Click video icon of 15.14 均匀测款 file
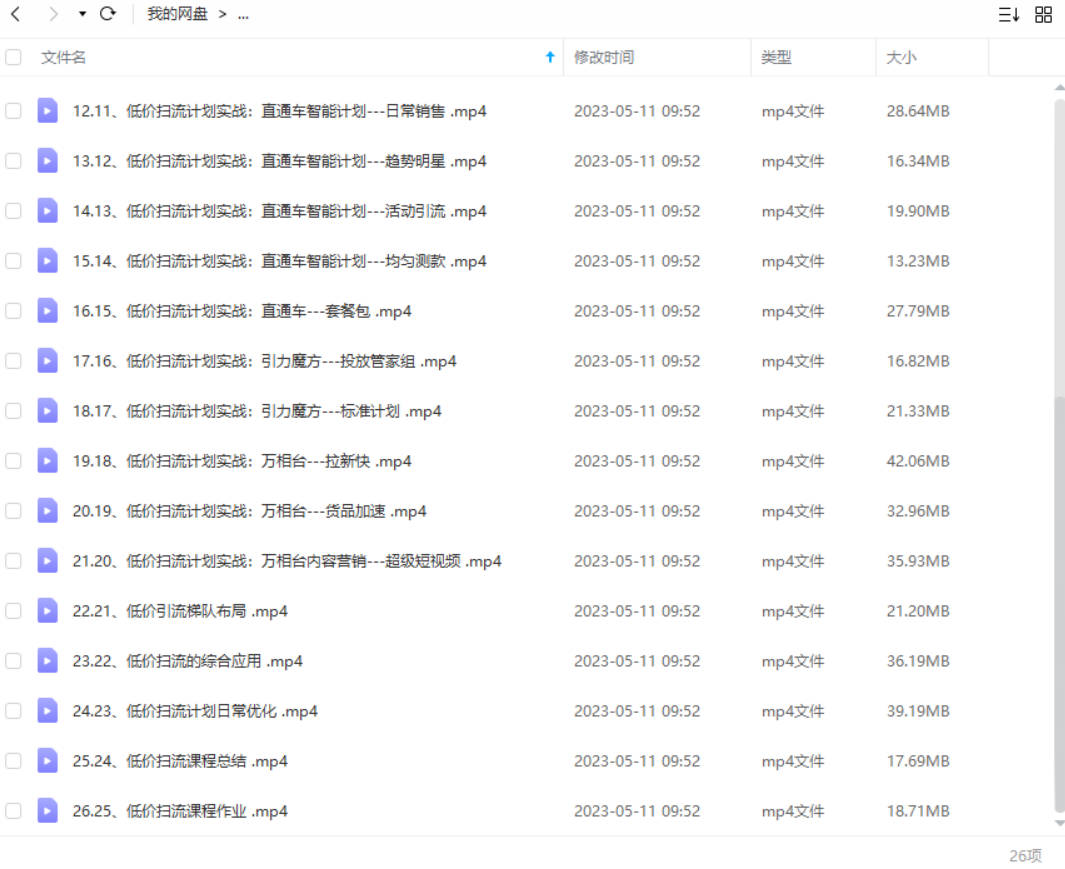Viewport: 1065px width, 869px height. 47,261
